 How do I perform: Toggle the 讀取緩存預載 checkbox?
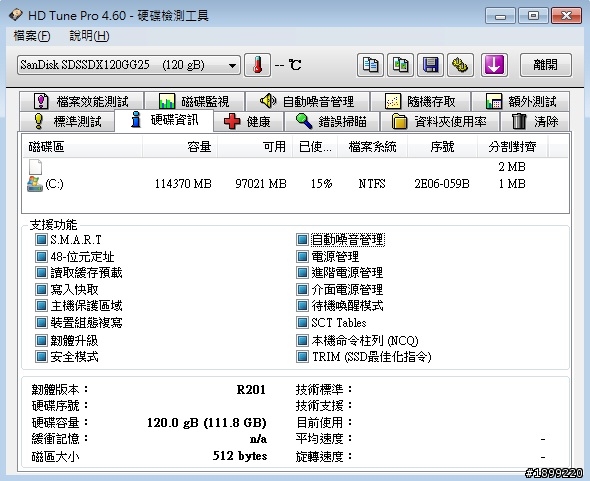pos(41,272)
